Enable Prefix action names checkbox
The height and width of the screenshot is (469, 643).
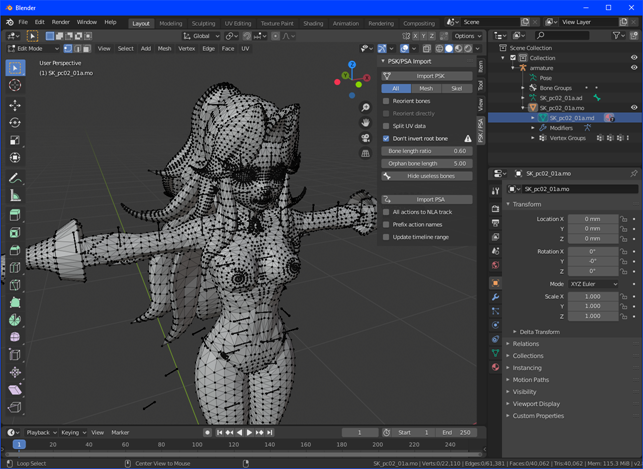[x=386, y=225]
